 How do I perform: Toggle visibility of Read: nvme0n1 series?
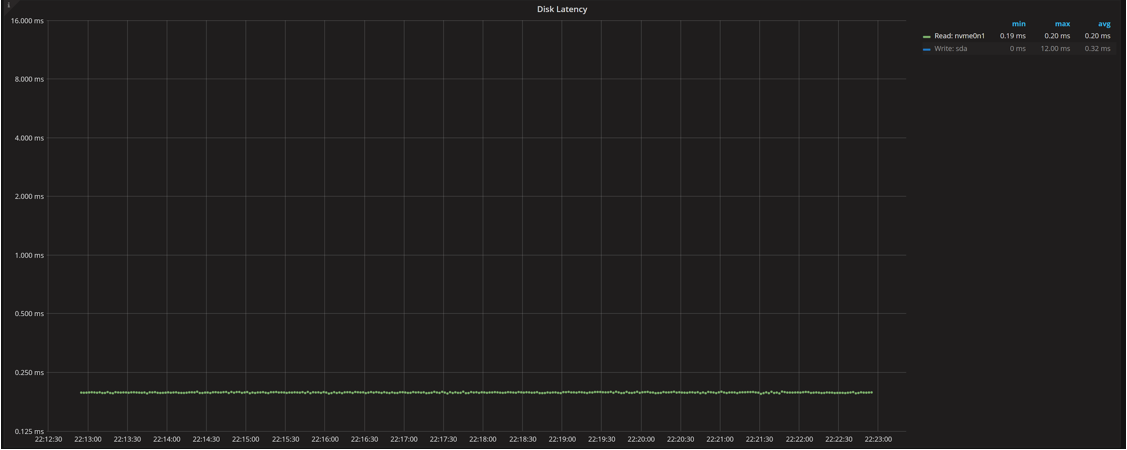pos(959,36)
